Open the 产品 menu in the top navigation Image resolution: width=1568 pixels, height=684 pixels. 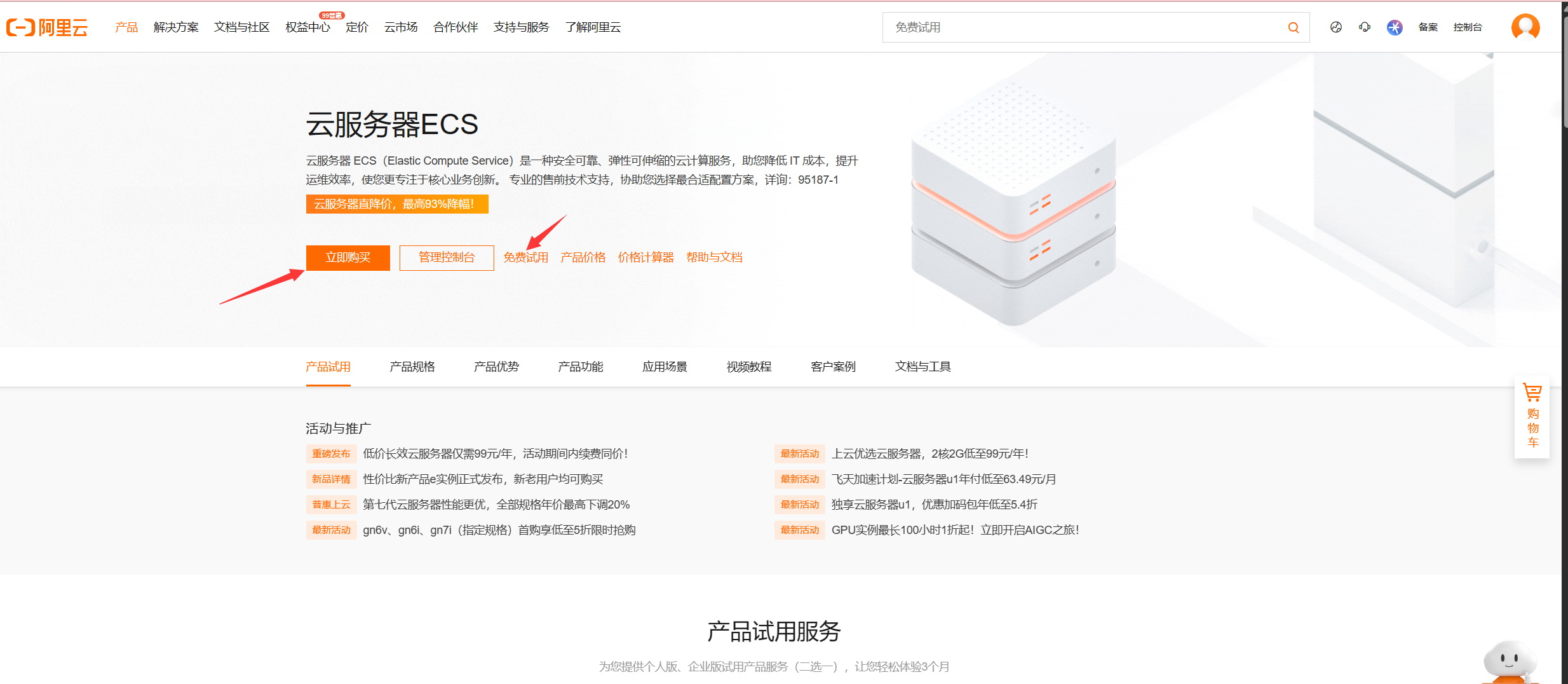pos(126,27)
